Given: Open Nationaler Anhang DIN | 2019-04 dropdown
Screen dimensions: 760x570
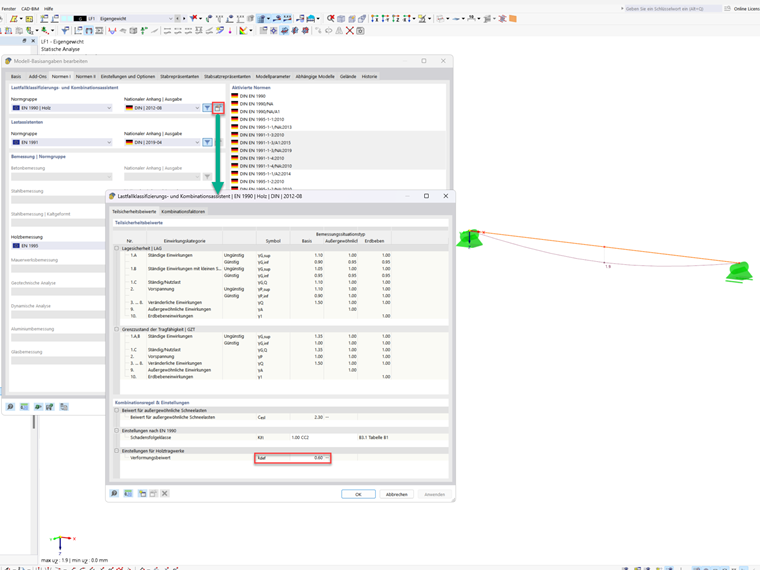Looking at the screenshot, I should (162, 142).
